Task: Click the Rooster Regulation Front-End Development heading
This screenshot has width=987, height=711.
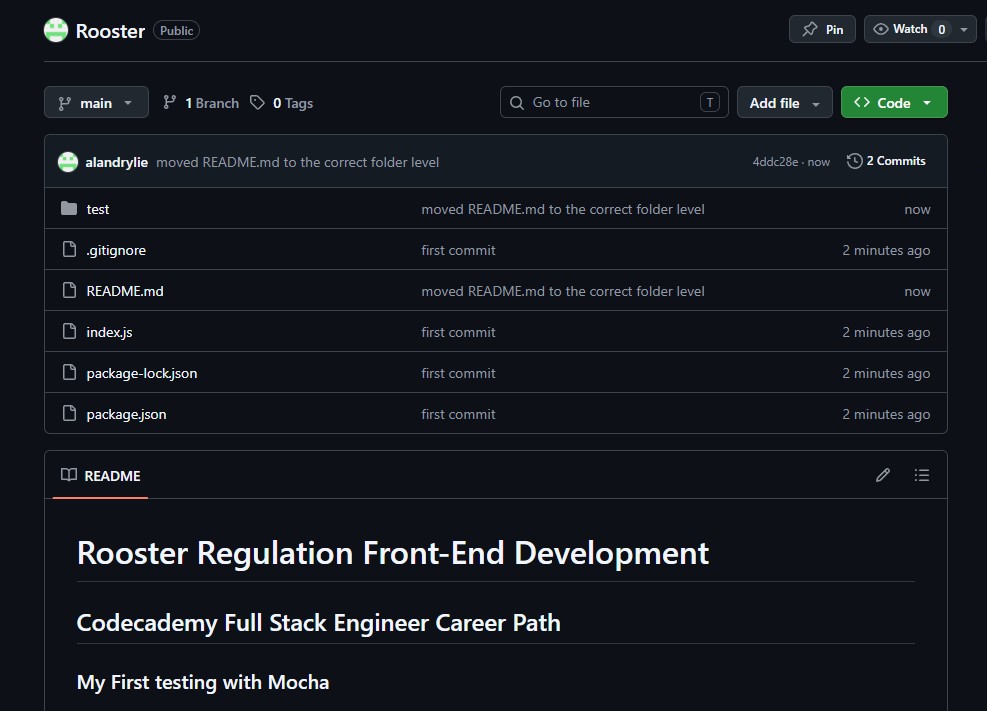Action: [393, 553]
